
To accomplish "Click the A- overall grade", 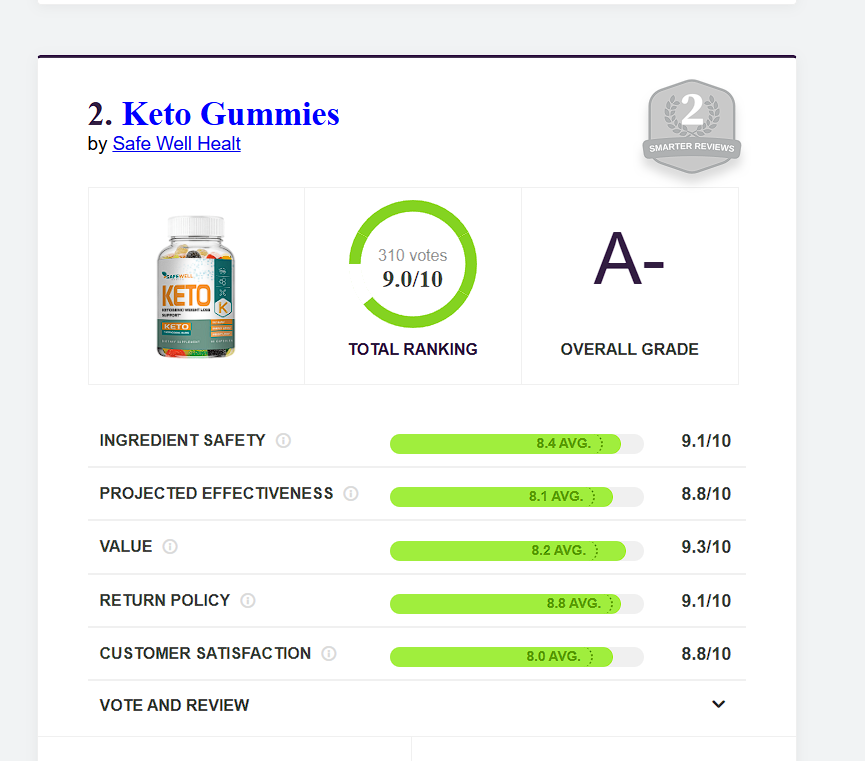I will click(629, 262).
